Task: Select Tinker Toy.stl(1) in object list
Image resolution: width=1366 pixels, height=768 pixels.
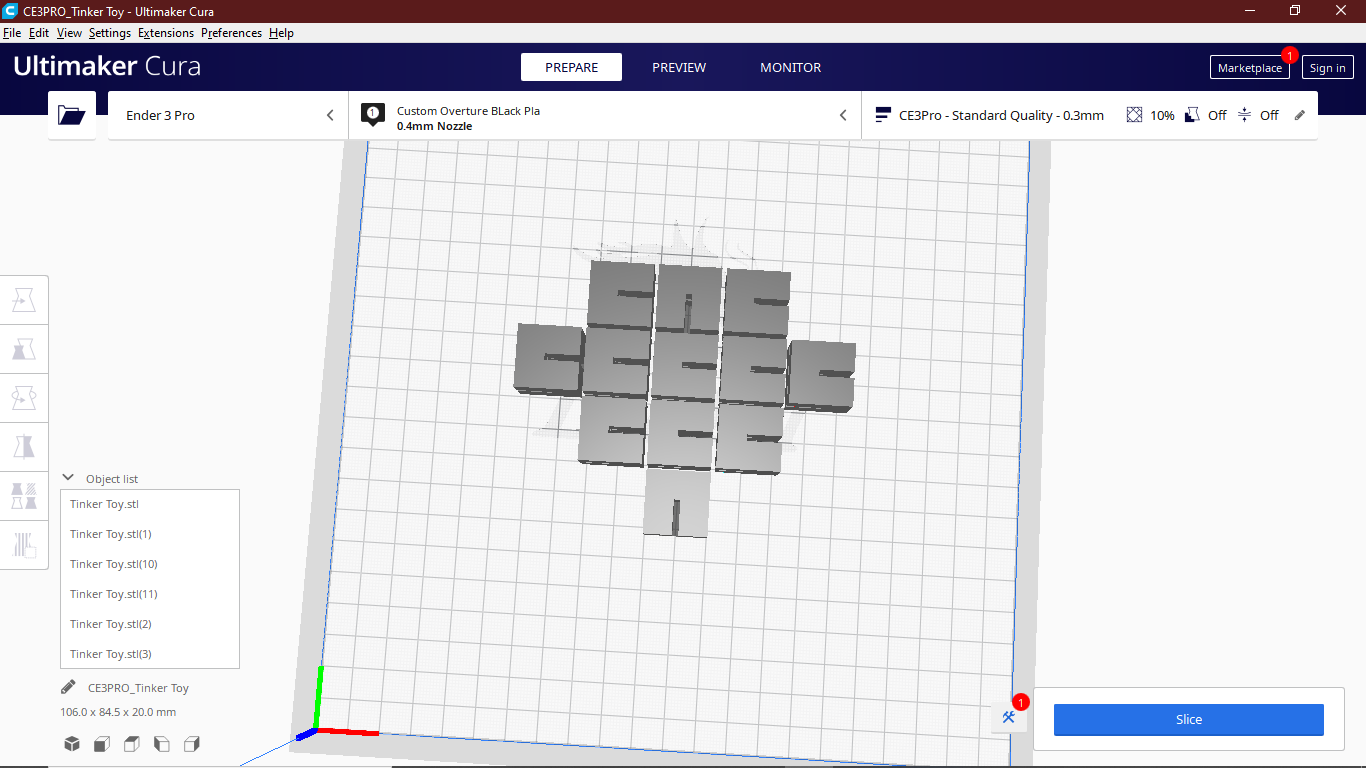Action: coord(150,534)
